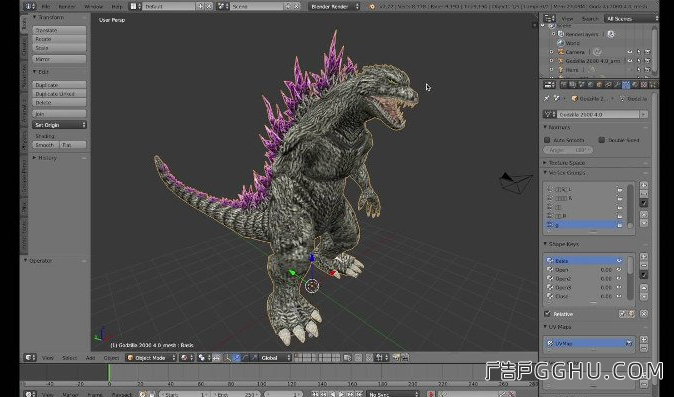Image resolution: width=674 pixels, height=397 pixels.
Task: Click the Mirror button
Action: pyautogui.click(x=59, y=59)
